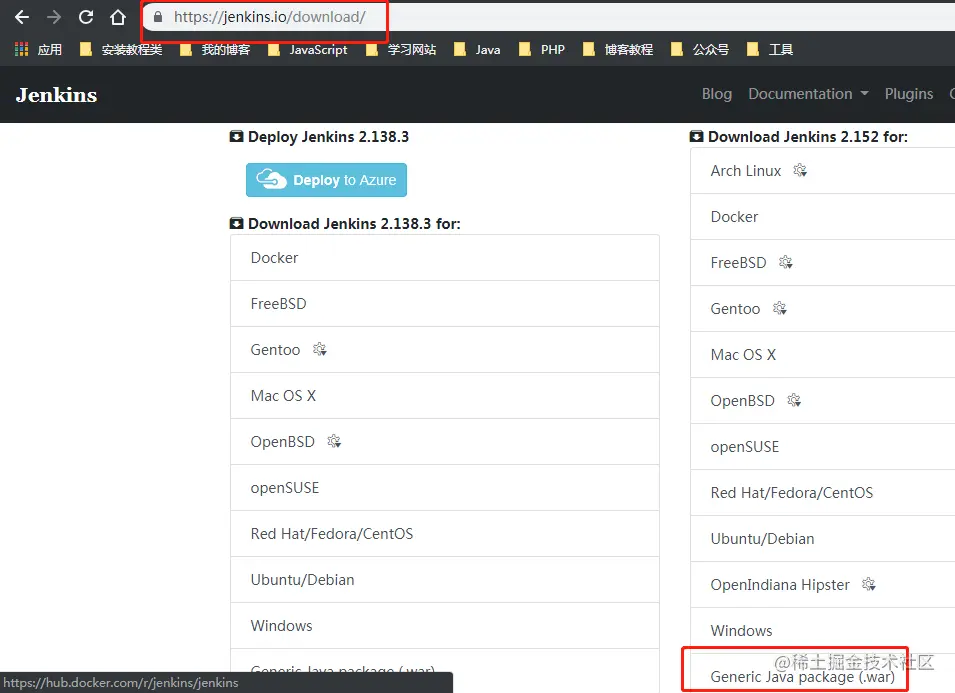Open the 我的博客 bookmark folder
This screenshot has width=955, height=693.
pyautogui.click(x=215, y=50)
